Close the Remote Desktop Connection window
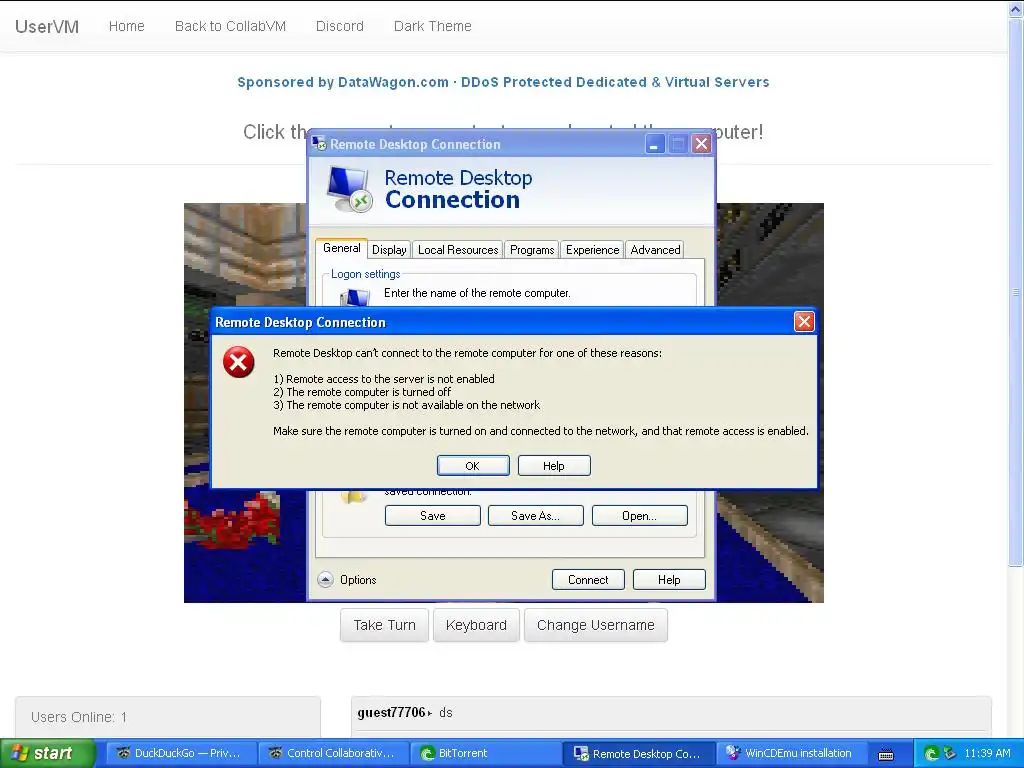Image resolution: width=1024 pixels, height=768 pixels. pos(701,144)
